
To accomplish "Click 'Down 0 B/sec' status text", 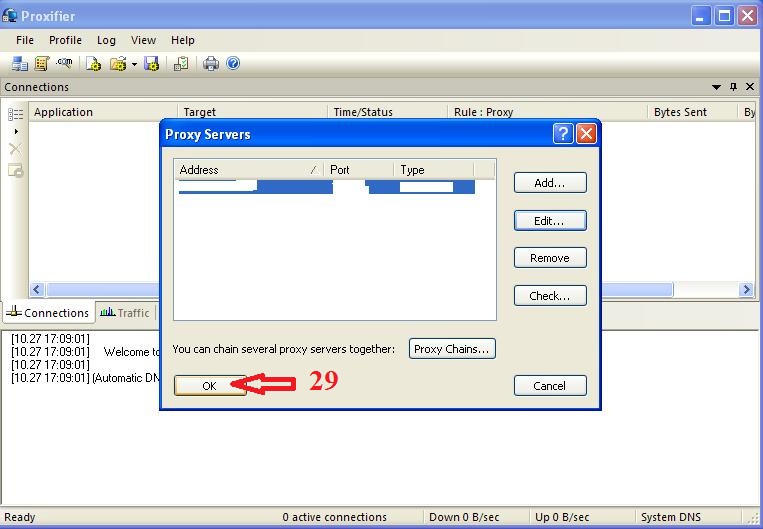I will [x=464, y=517].
